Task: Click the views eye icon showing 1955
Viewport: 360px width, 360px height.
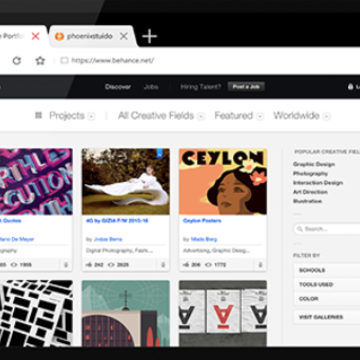Action: [x=14, y=265]
